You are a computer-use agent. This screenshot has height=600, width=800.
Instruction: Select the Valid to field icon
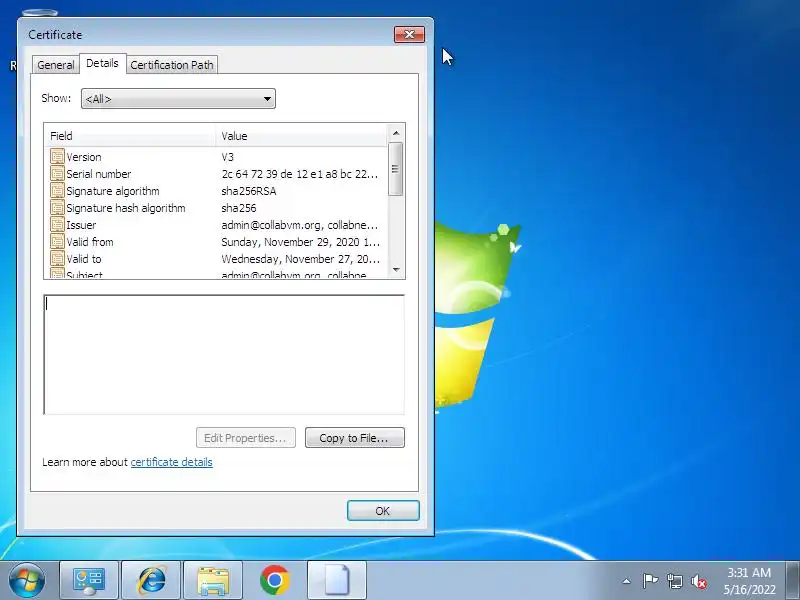click(58, 259)
